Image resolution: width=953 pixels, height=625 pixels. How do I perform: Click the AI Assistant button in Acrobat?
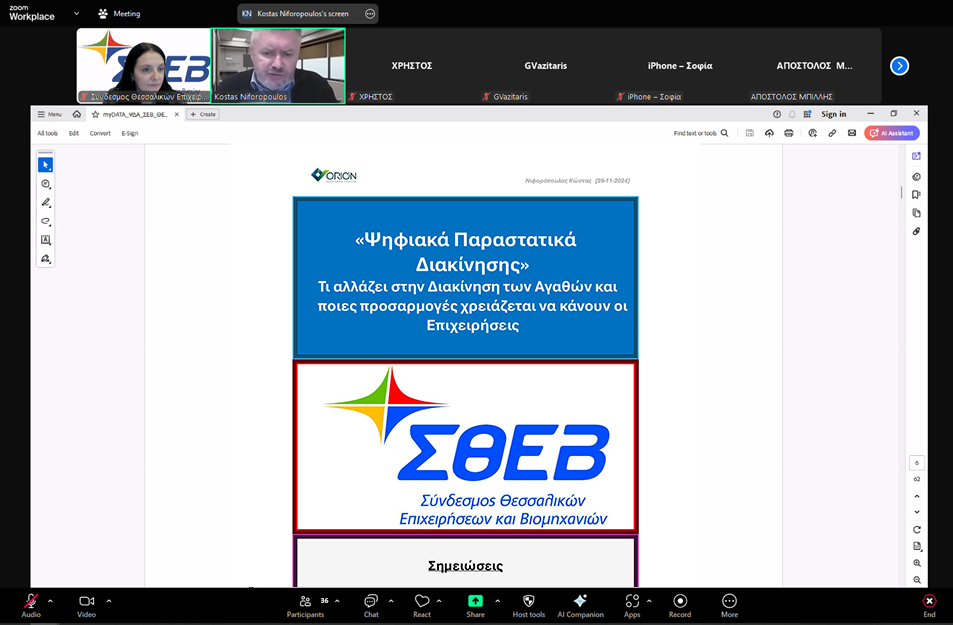pyautogui.click(x=892, y=133)
